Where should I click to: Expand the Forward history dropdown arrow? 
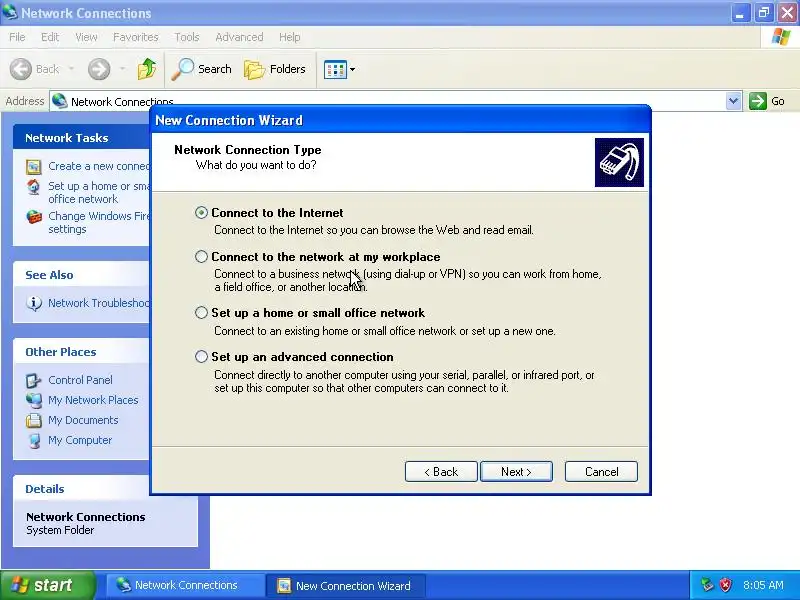pyautogui.click(x=122, y=69)
